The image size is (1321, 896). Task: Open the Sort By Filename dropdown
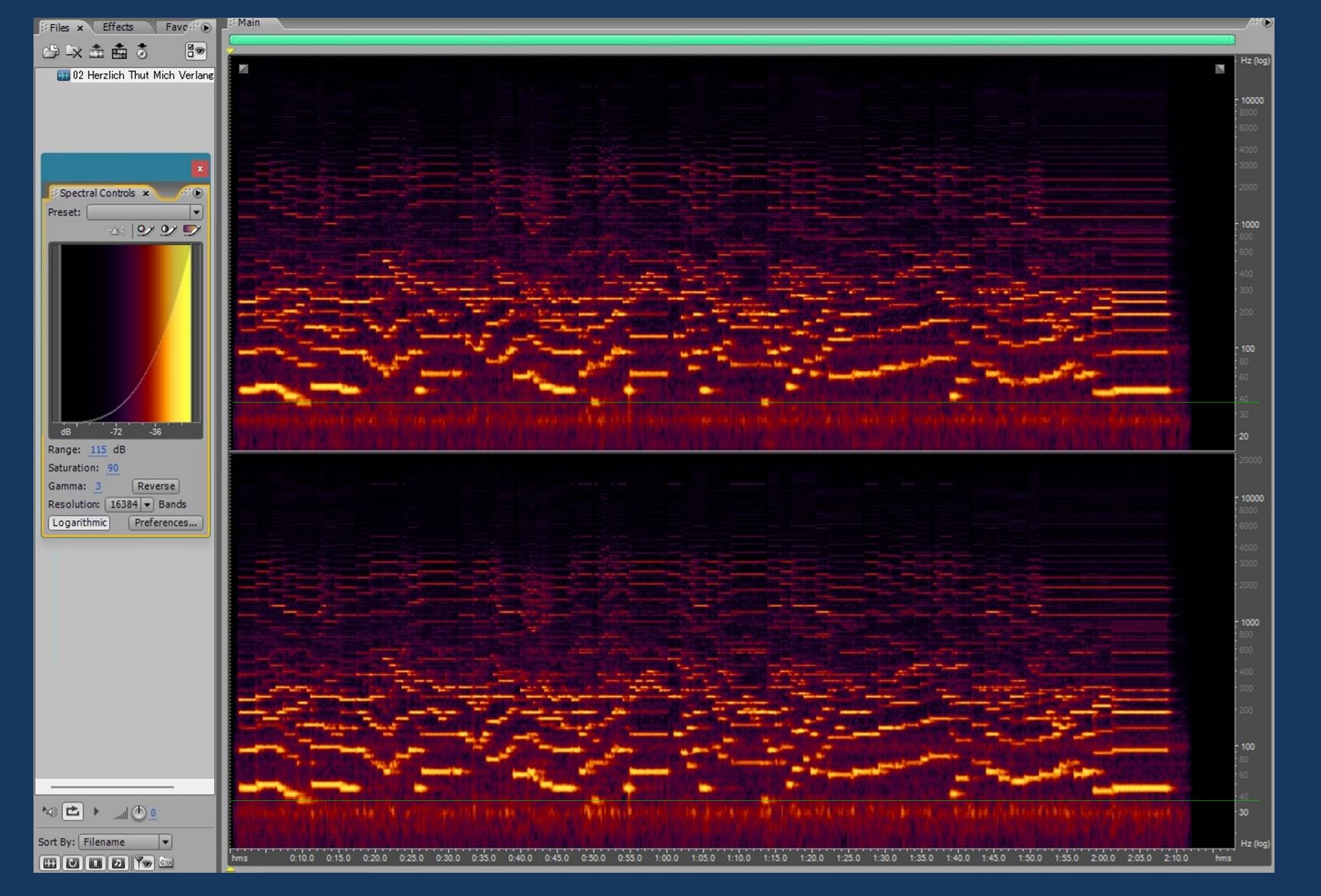(125, 842)
